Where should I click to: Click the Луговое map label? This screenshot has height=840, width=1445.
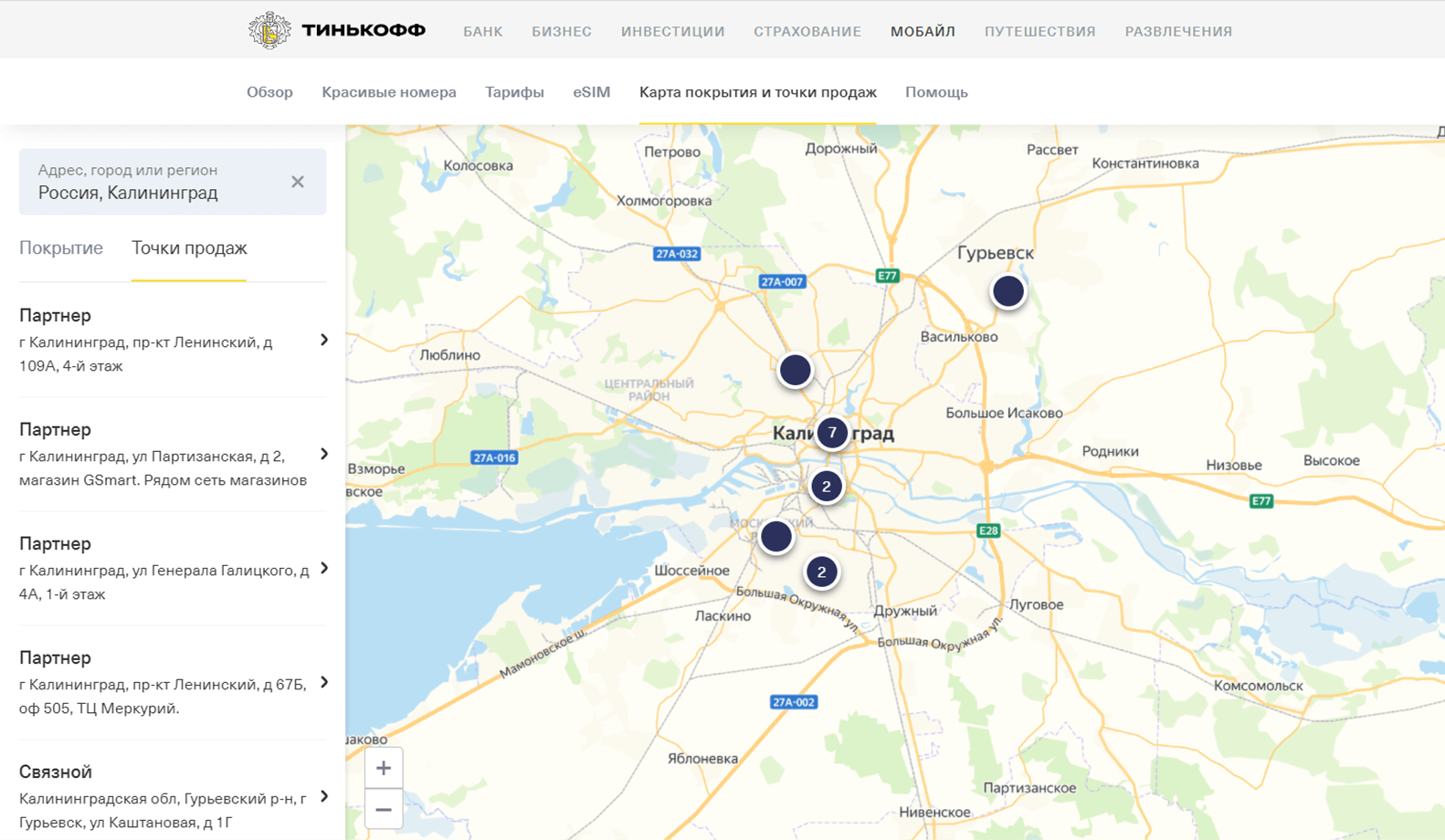tap(1036, 604)
